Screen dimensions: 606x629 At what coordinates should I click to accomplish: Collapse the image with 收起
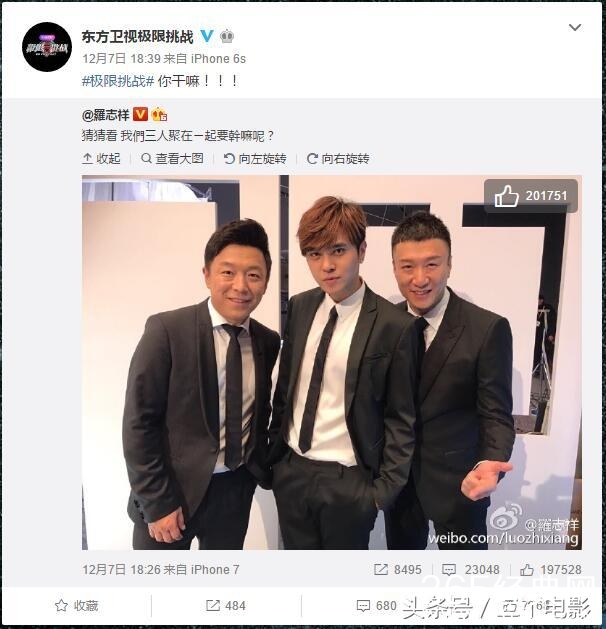pyautogui.click(x=101, y=159)
